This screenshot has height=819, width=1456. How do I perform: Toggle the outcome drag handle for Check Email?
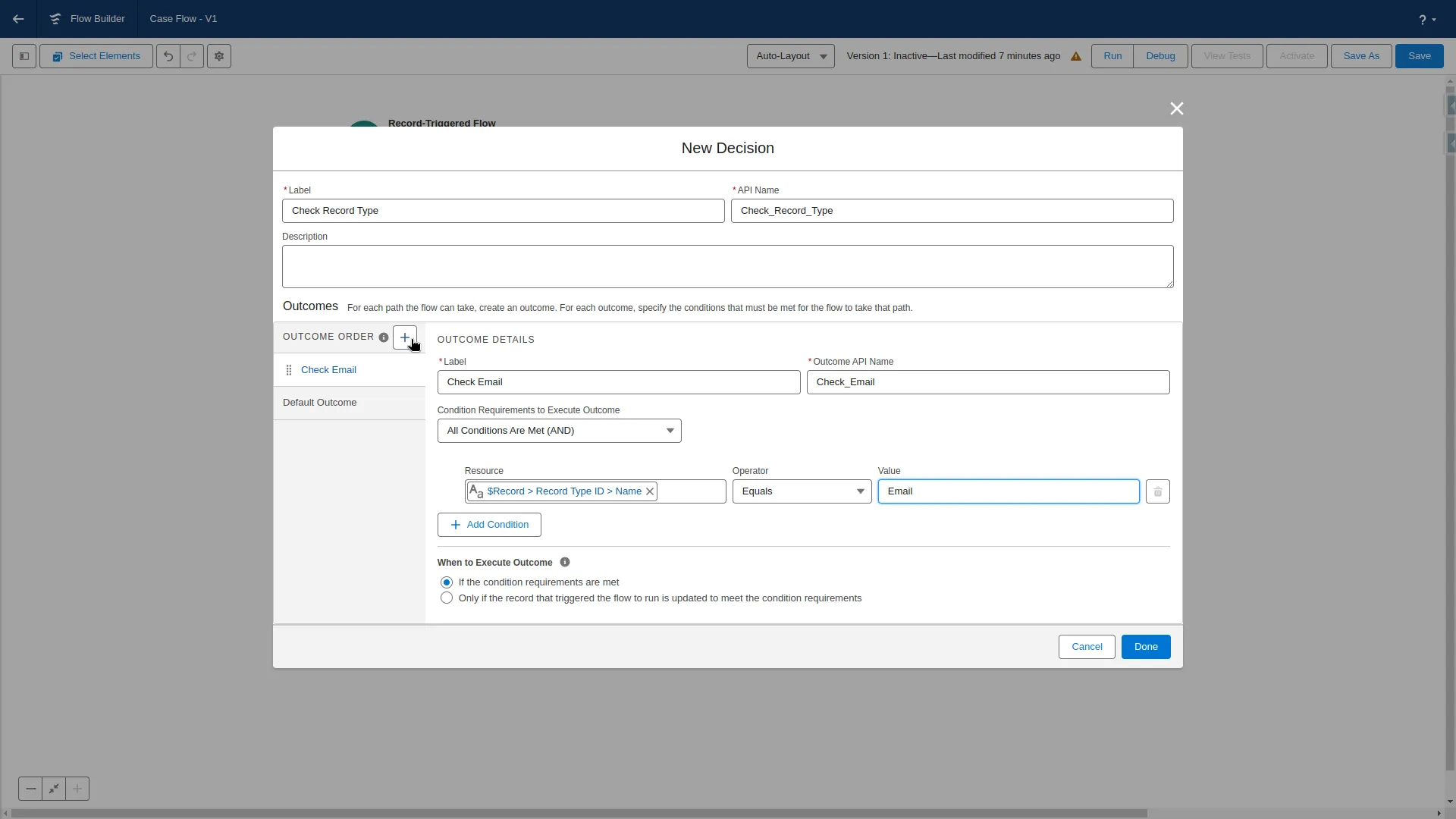tap(288, 369)
